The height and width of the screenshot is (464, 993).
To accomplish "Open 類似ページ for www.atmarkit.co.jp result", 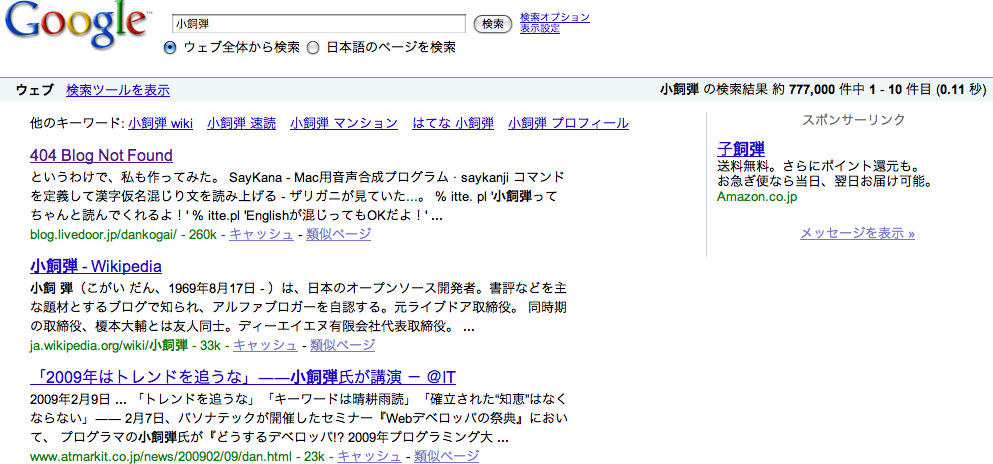I will coord(446,456).
